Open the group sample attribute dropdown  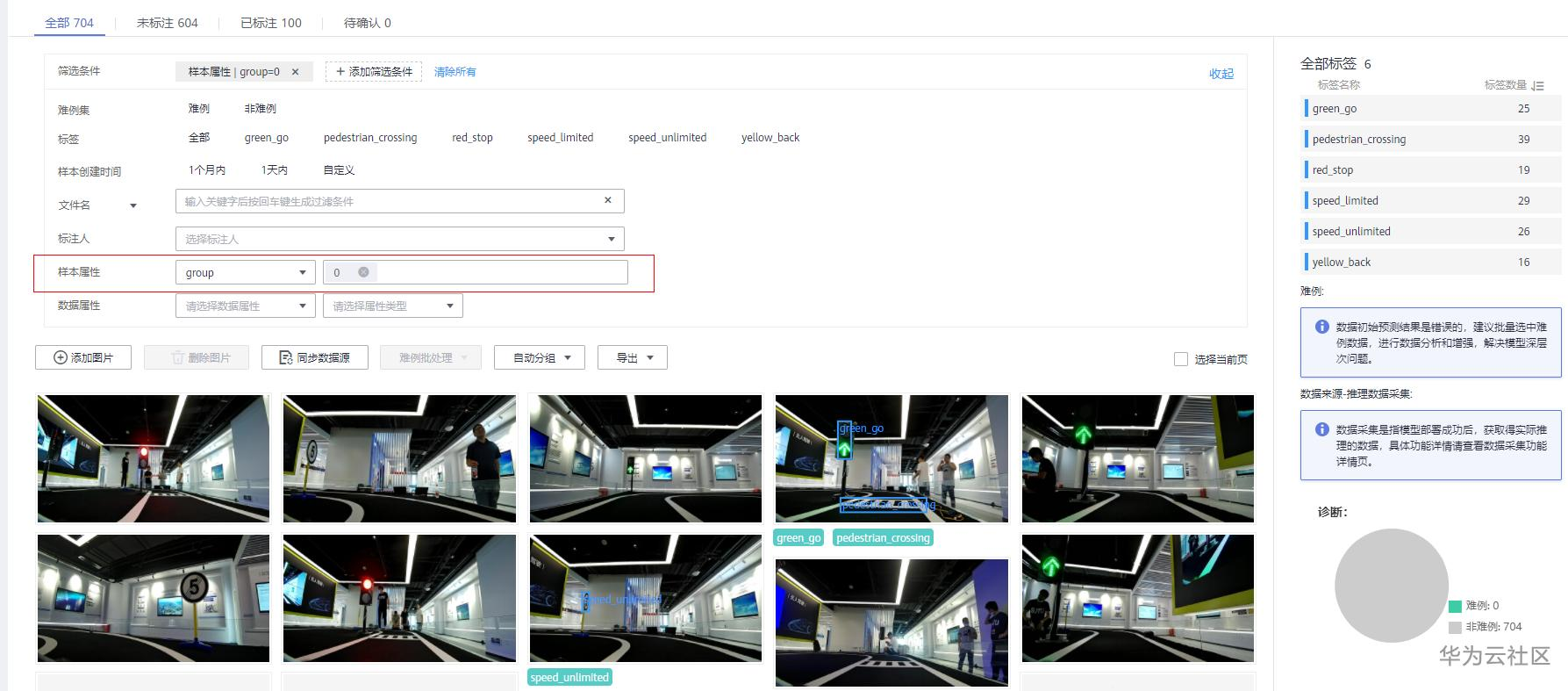coord(246,272)
